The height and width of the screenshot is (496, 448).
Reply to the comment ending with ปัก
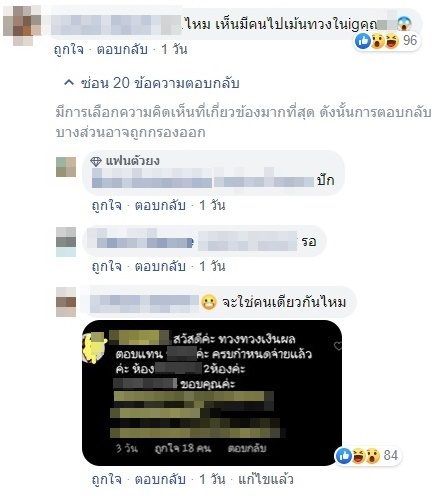[x=160, y=205]
